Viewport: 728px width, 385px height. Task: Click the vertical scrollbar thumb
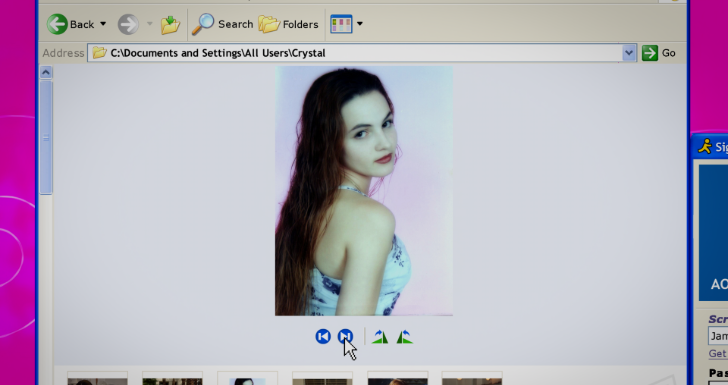(46, 137)
